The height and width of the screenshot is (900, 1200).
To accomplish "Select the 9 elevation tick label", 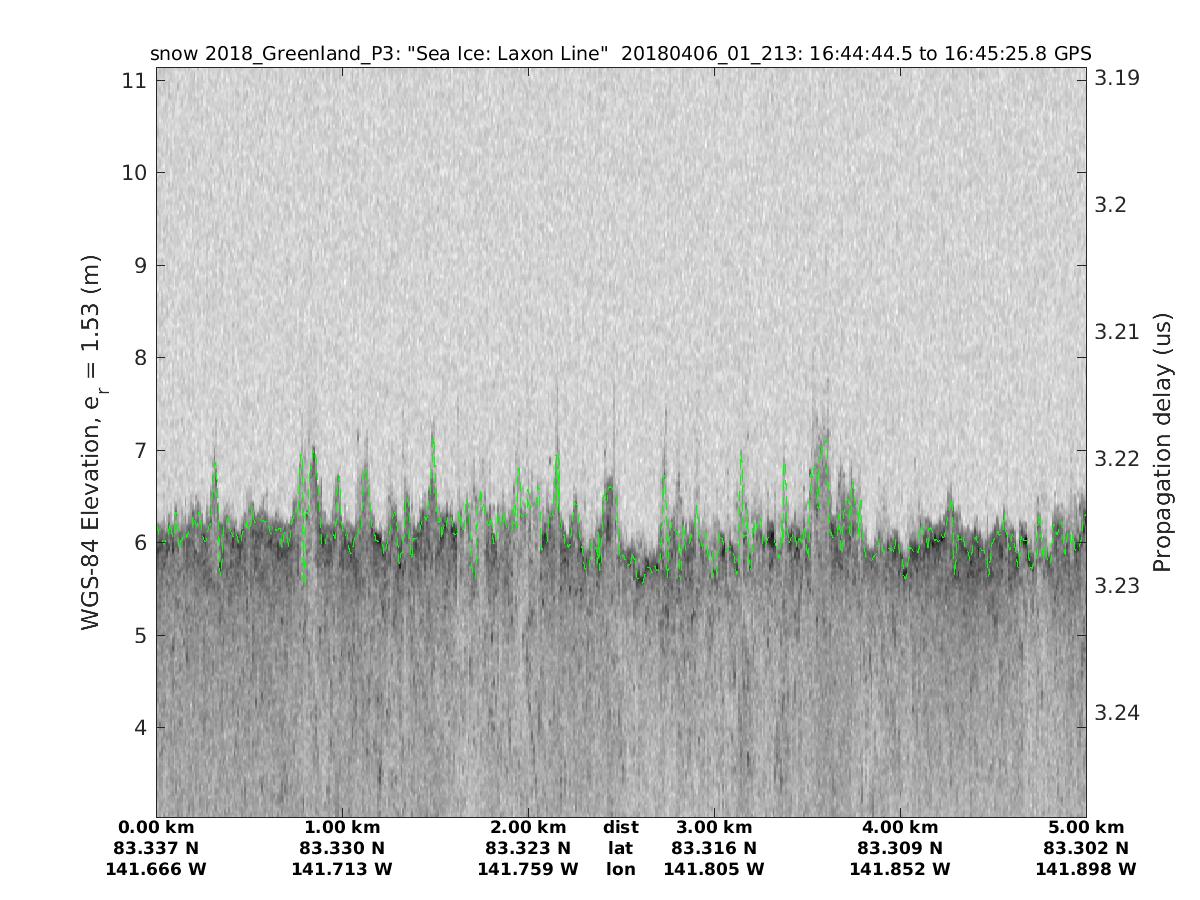I will 141,265.
